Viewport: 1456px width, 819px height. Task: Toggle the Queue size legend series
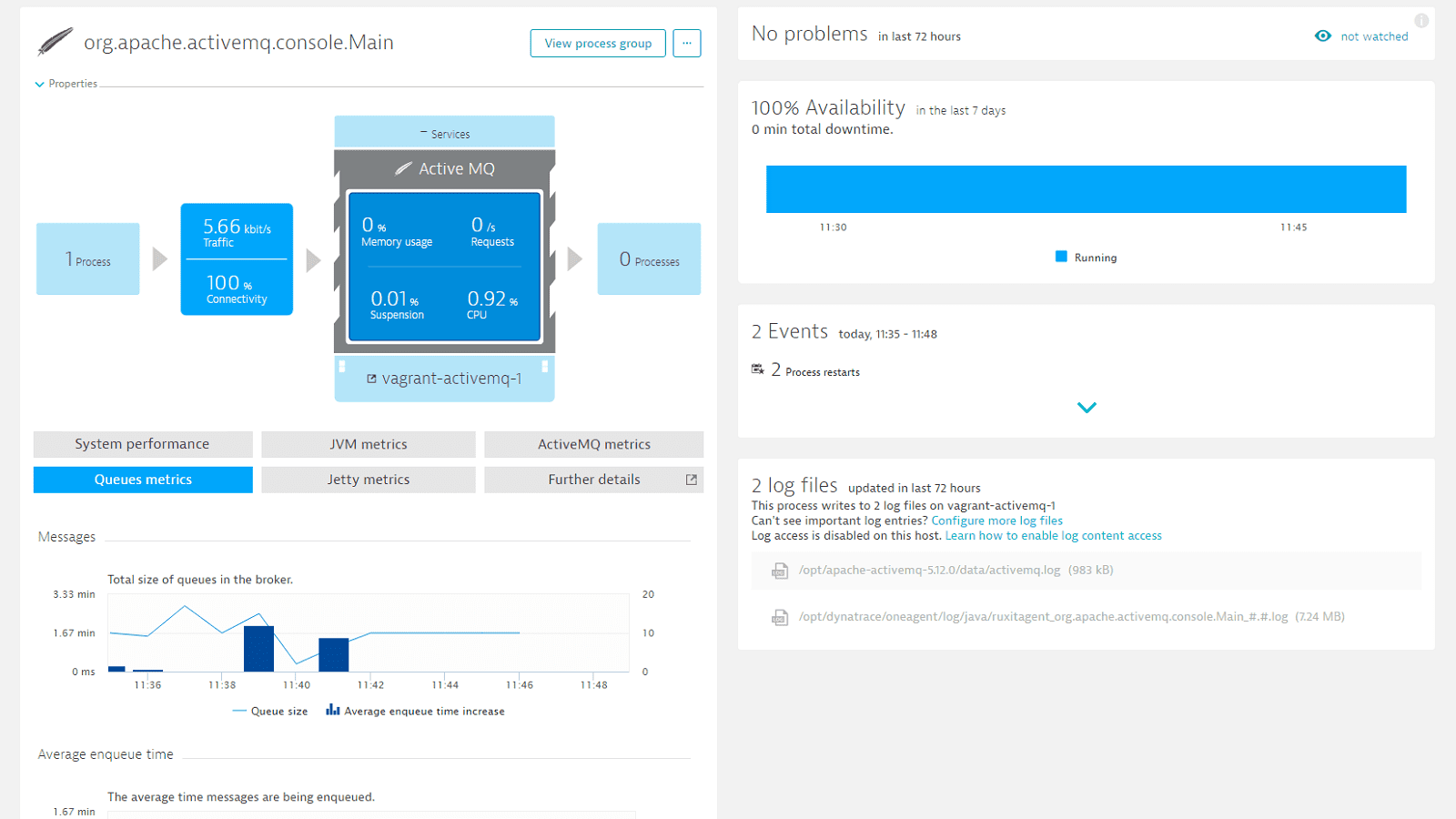tap(270, 712)
